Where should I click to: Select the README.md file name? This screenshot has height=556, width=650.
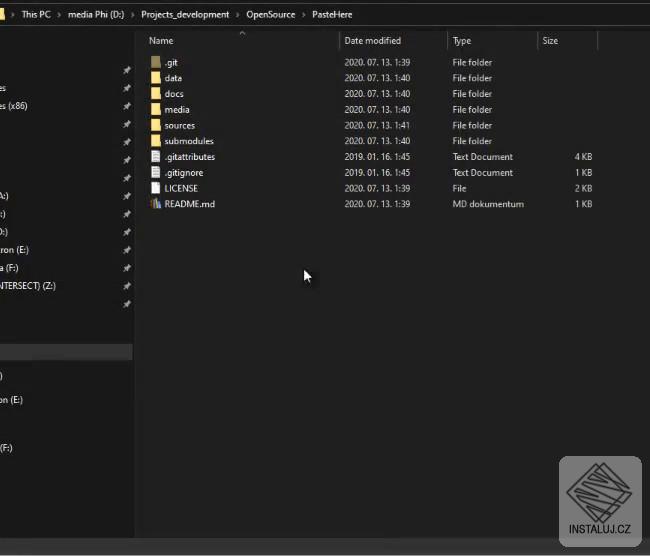pos(189,204)
